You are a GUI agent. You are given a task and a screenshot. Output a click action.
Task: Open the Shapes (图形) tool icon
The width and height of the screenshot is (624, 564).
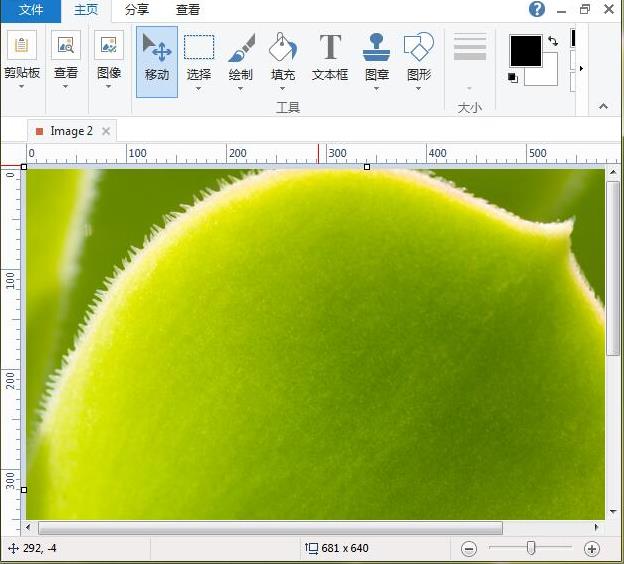419,47
